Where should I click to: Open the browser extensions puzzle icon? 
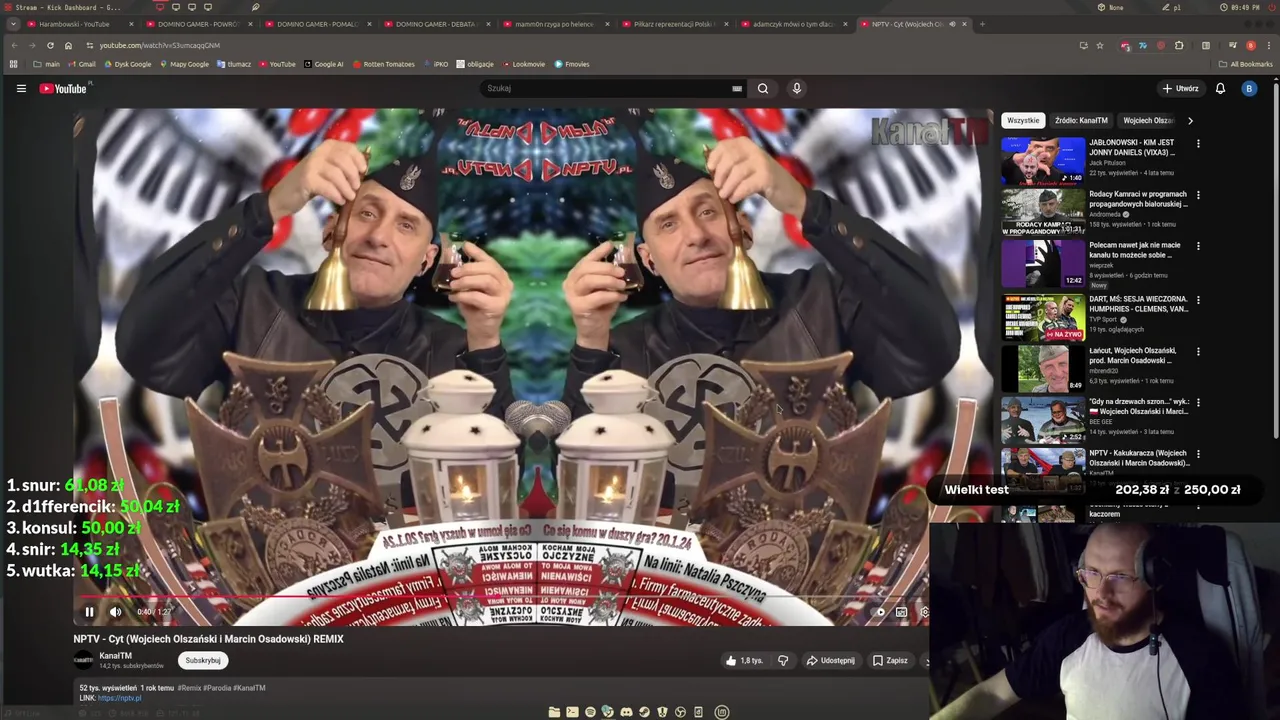click(1179, 45)
